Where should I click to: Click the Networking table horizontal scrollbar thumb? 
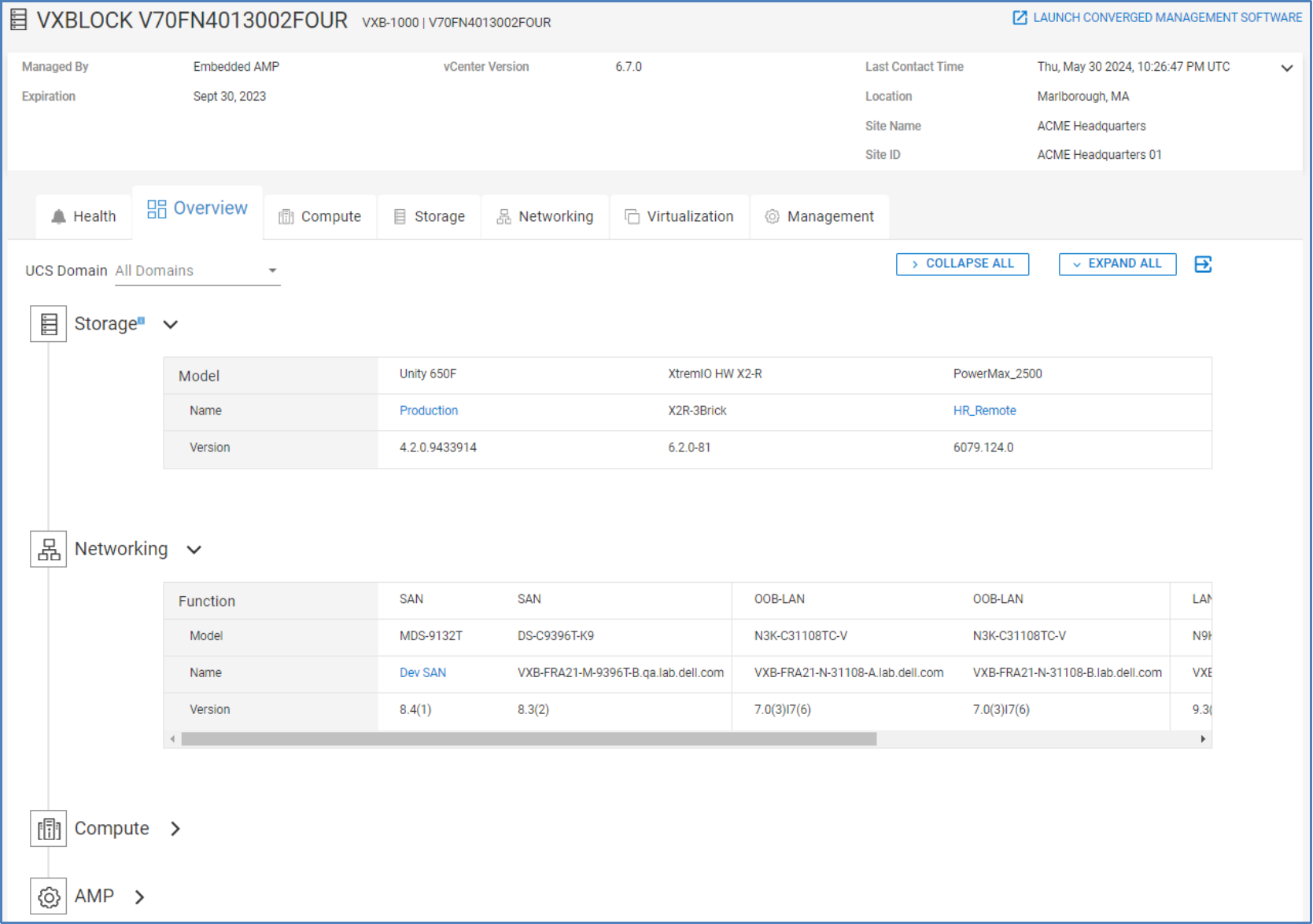[x=529, y=739]
